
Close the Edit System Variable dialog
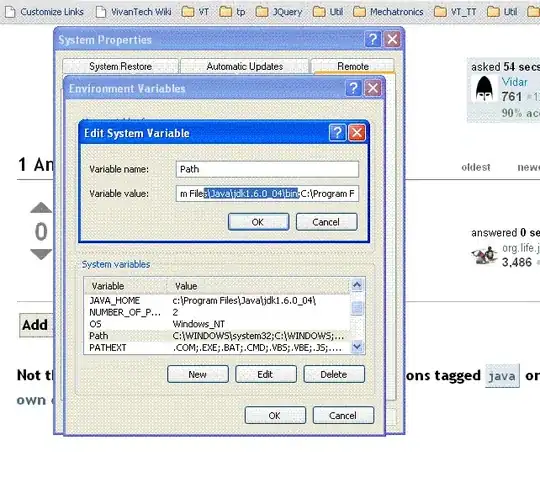point(357,133)
